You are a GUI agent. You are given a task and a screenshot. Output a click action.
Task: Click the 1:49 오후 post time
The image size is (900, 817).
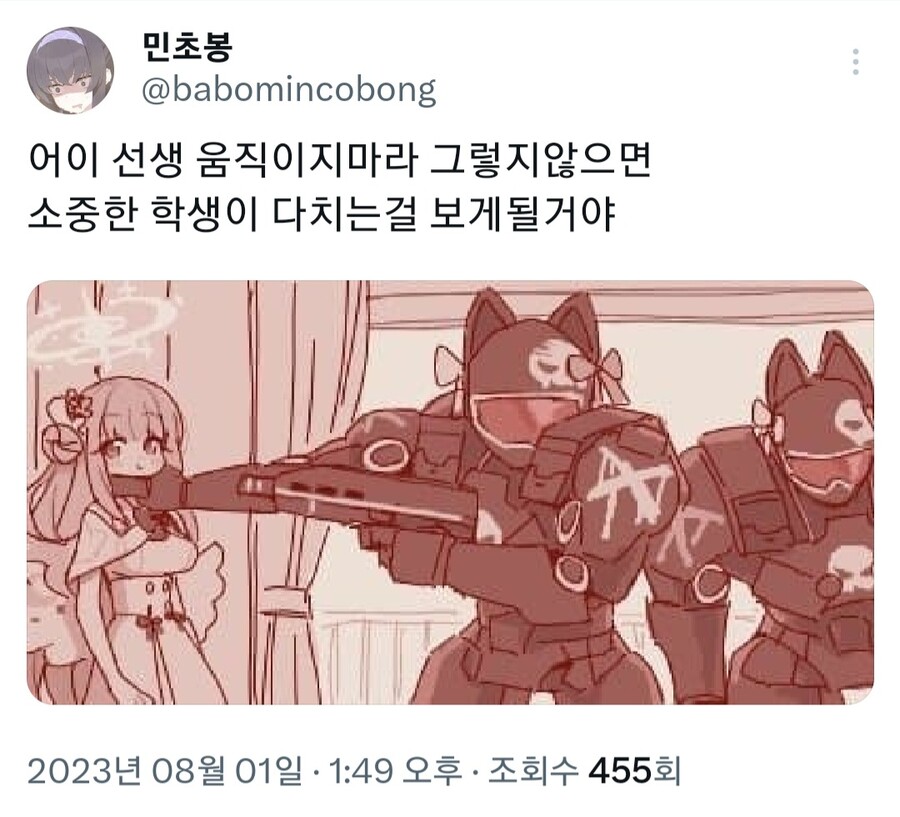click(x=394, y=770)
